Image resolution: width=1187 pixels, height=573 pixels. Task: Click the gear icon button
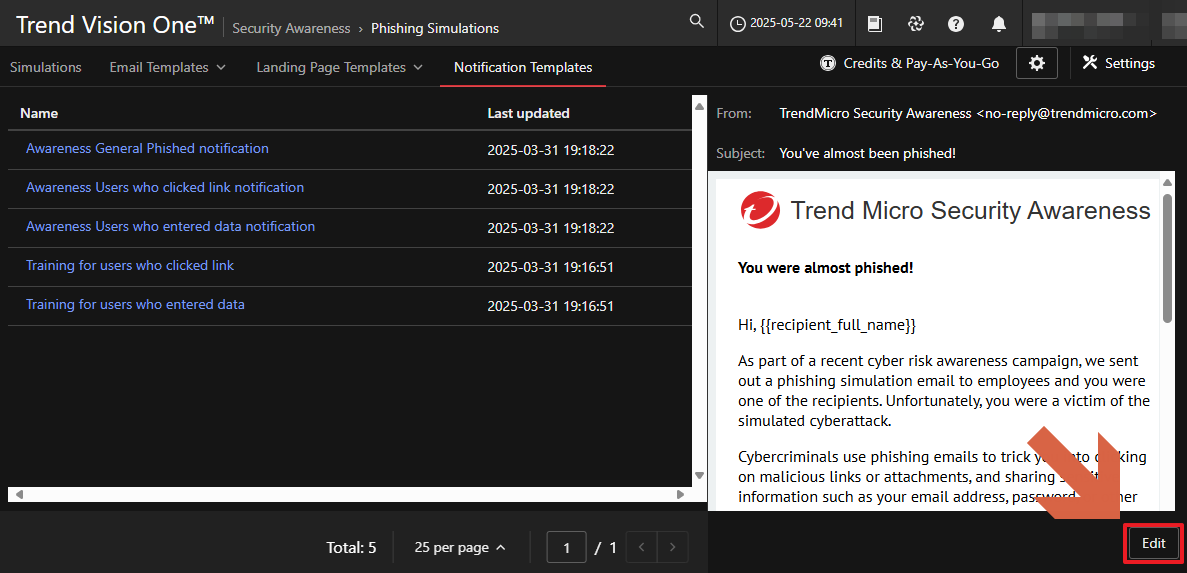click(x=1037, y=63)
